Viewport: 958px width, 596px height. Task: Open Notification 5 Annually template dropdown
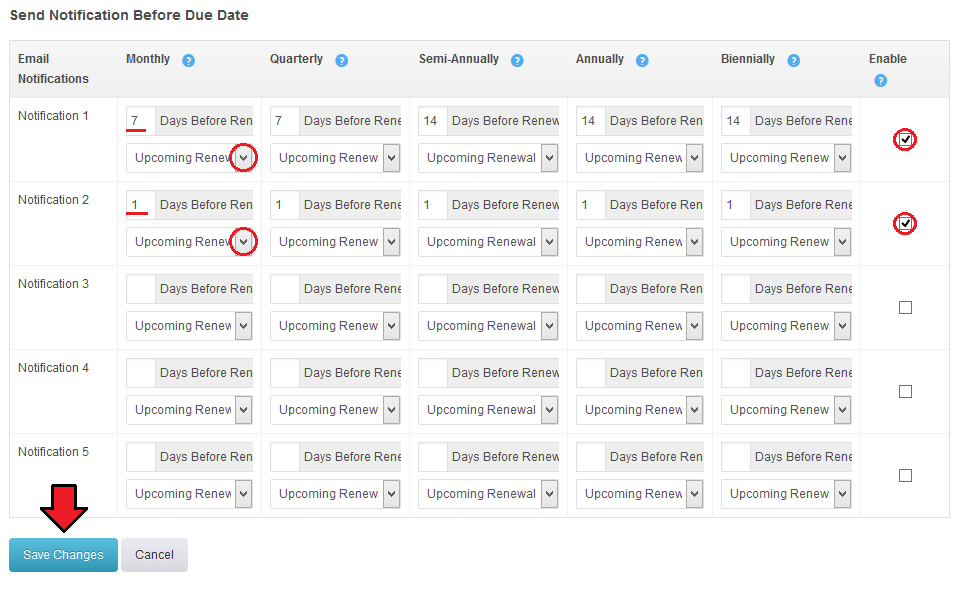pos(639,494)
